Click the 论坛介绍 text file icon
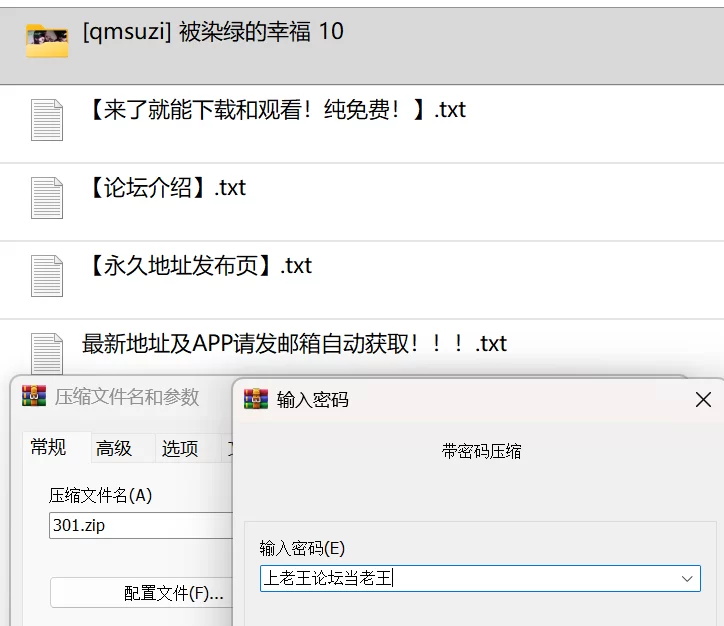724x626 pixels. click(x=47, y=198)
